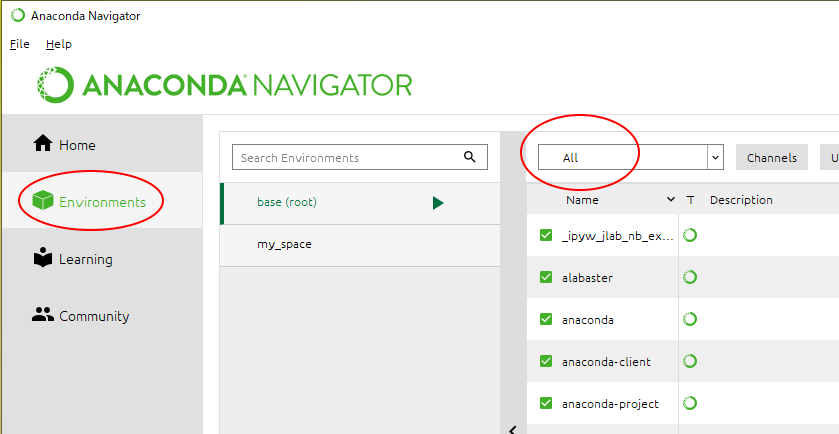Click the Home icon in sidebar
Screen dimensions: 839x434
(x=43, y=144)
